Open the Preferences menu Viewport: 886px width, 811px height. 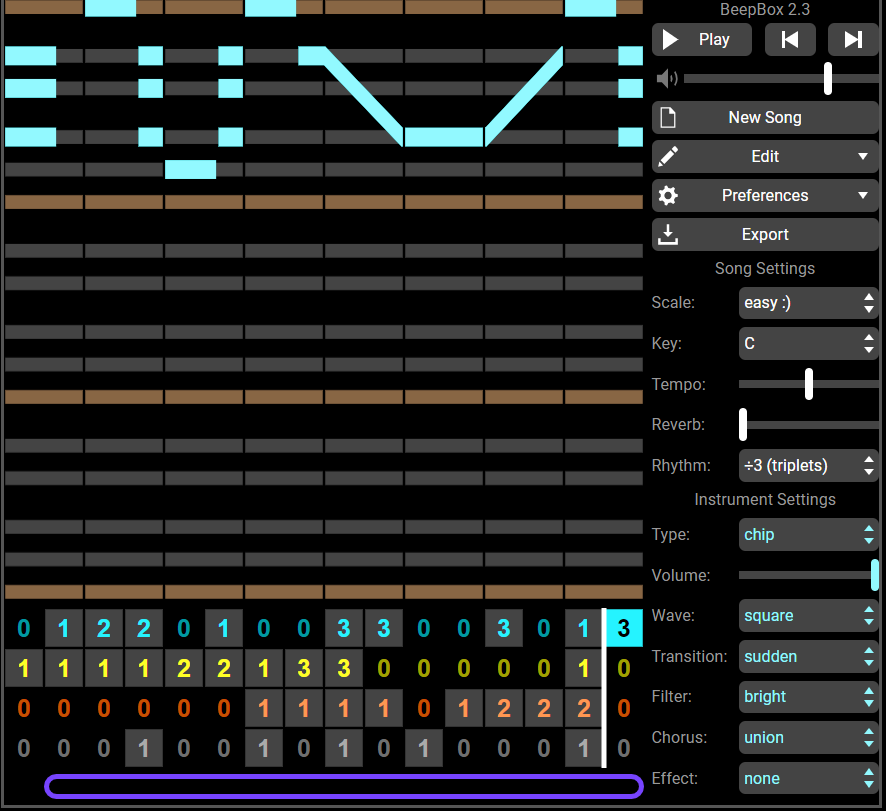point(765,196)
